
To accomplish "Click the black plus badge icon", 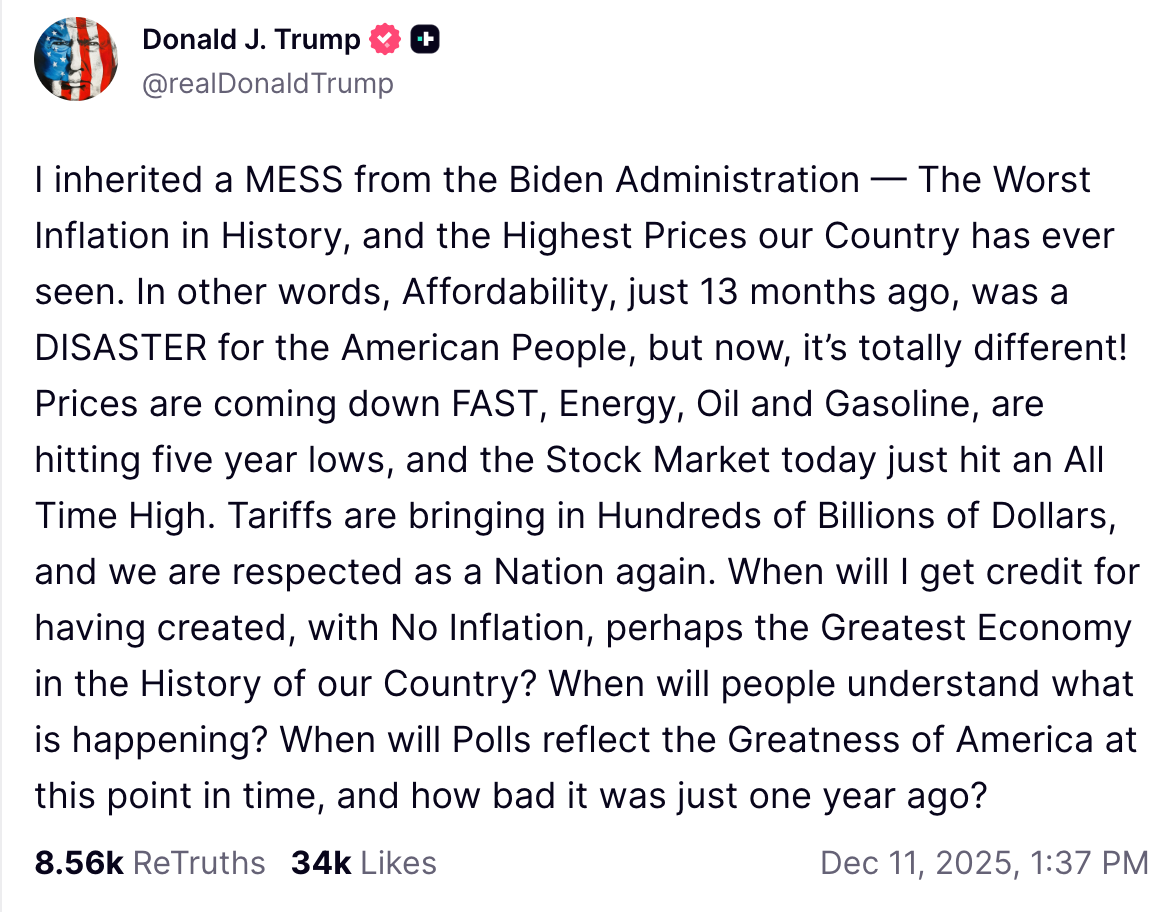I will [425, 40].
